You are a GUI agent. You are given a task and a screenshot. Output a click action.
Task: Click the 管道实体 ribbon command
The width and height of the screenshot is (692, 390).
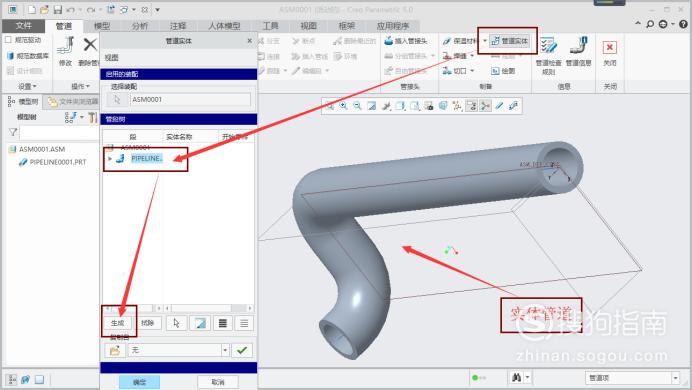coord(510,41)
